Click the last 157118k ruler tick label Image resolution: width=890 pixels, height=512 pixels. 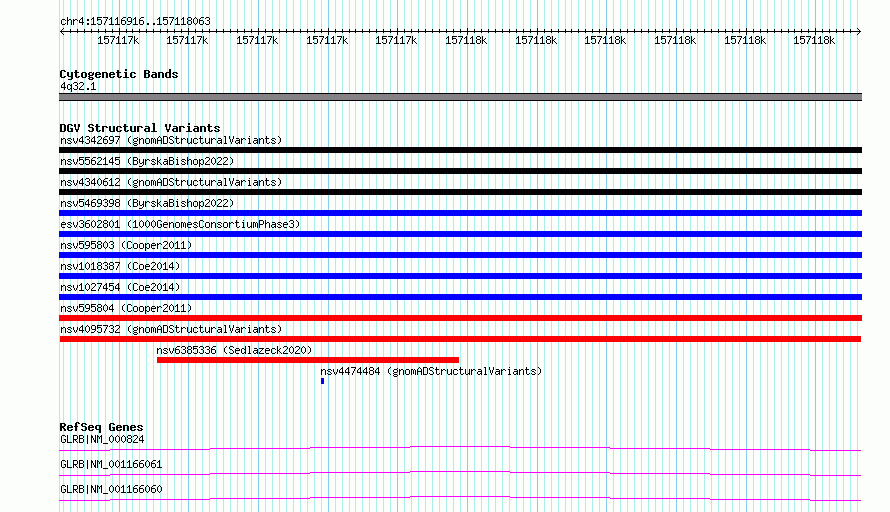coord(814,41)
